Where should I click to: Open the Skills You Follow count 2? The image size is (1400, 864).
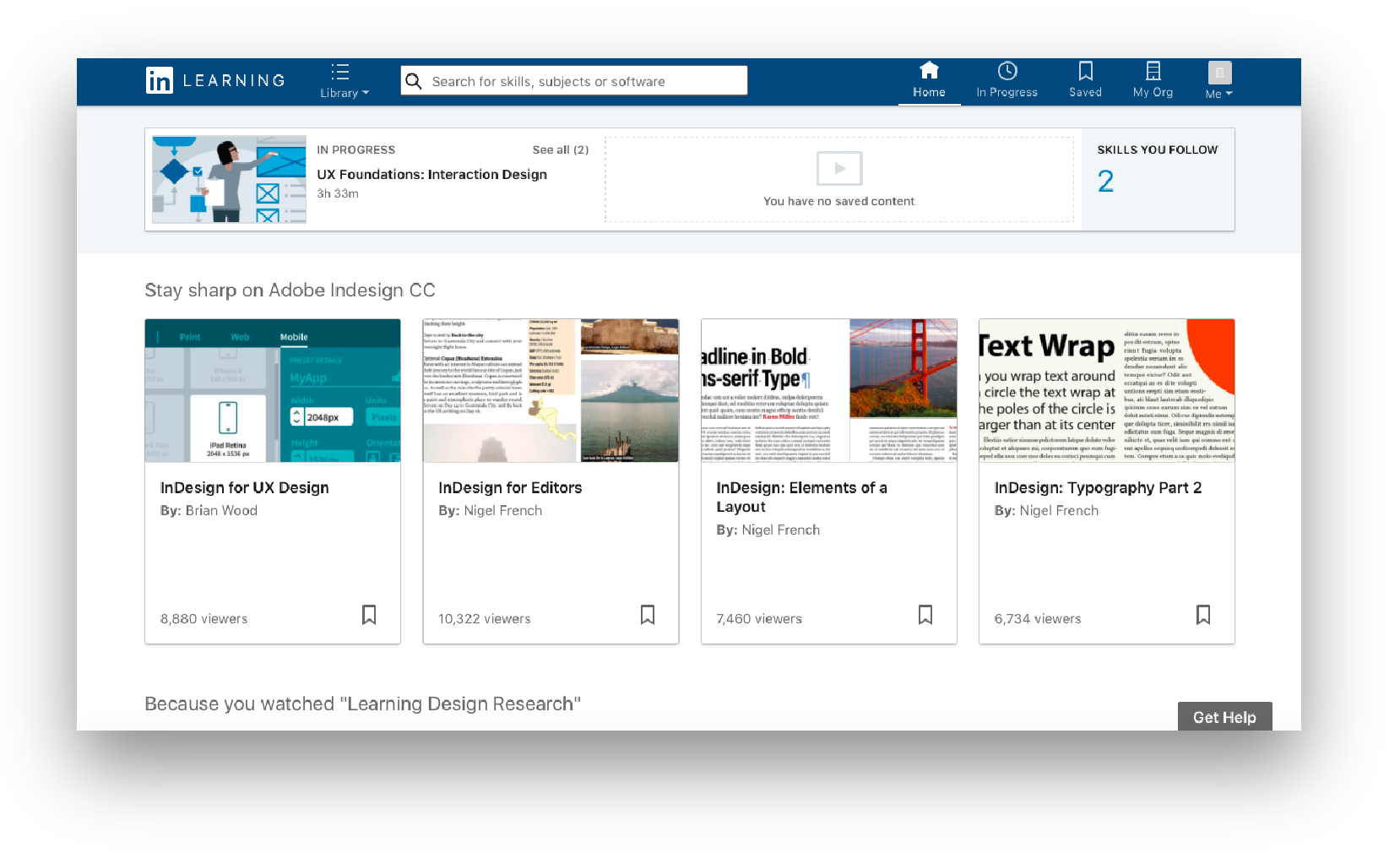point(1105,181)
